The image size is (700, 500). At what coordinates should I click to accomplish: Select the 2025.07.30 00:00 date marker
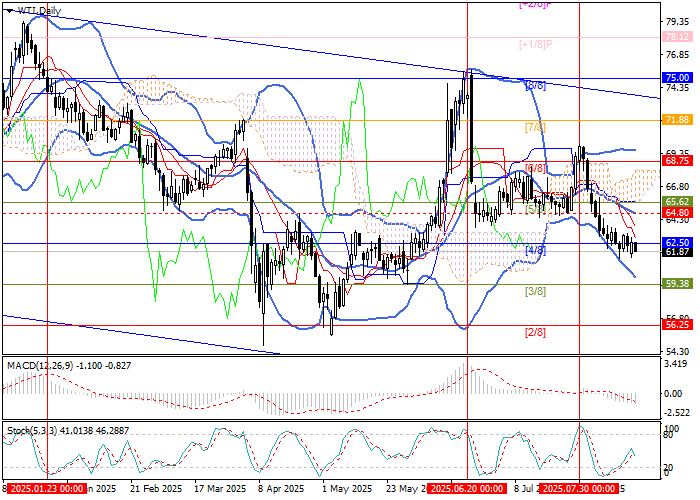(576, 490)
